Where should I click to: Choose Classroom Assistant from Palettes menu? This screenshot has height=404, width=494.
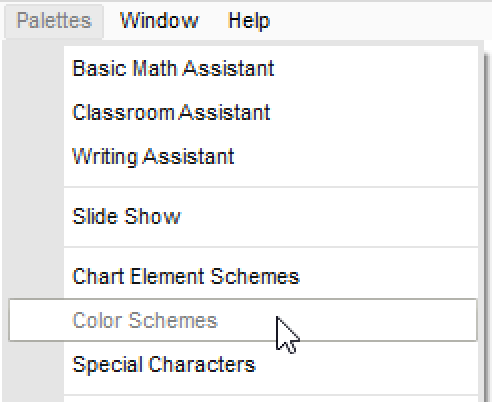pyautogui.click(x=243, y=112)
